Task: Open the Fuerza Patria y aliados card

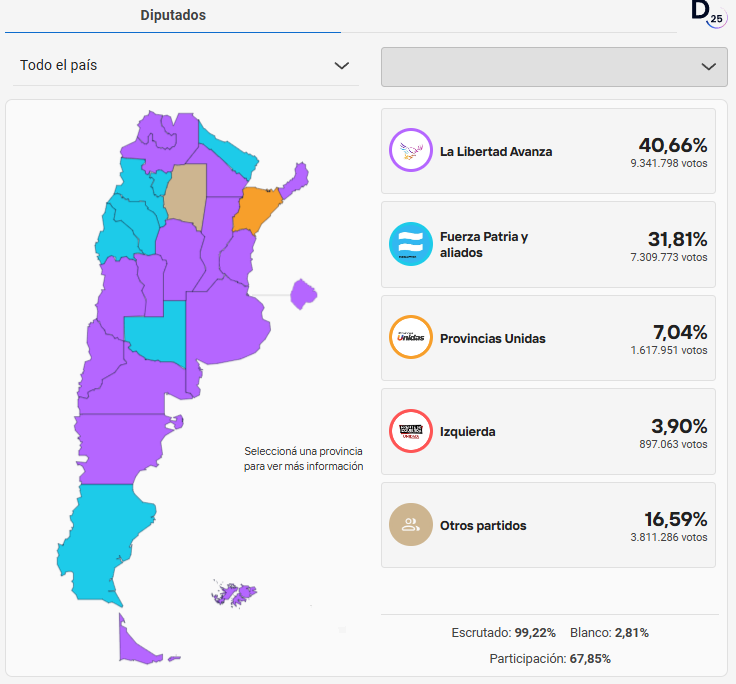Action: coord(548,244)
